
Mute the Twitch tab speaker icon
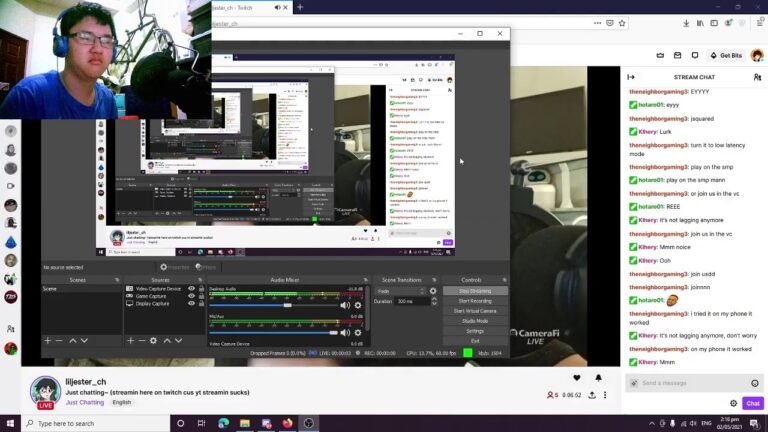pos(277,7)
